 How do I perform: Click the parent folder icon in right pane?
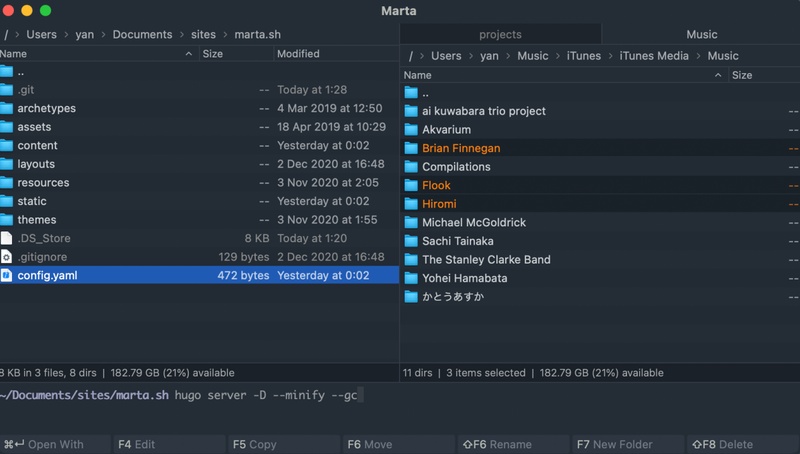(411, 93)
